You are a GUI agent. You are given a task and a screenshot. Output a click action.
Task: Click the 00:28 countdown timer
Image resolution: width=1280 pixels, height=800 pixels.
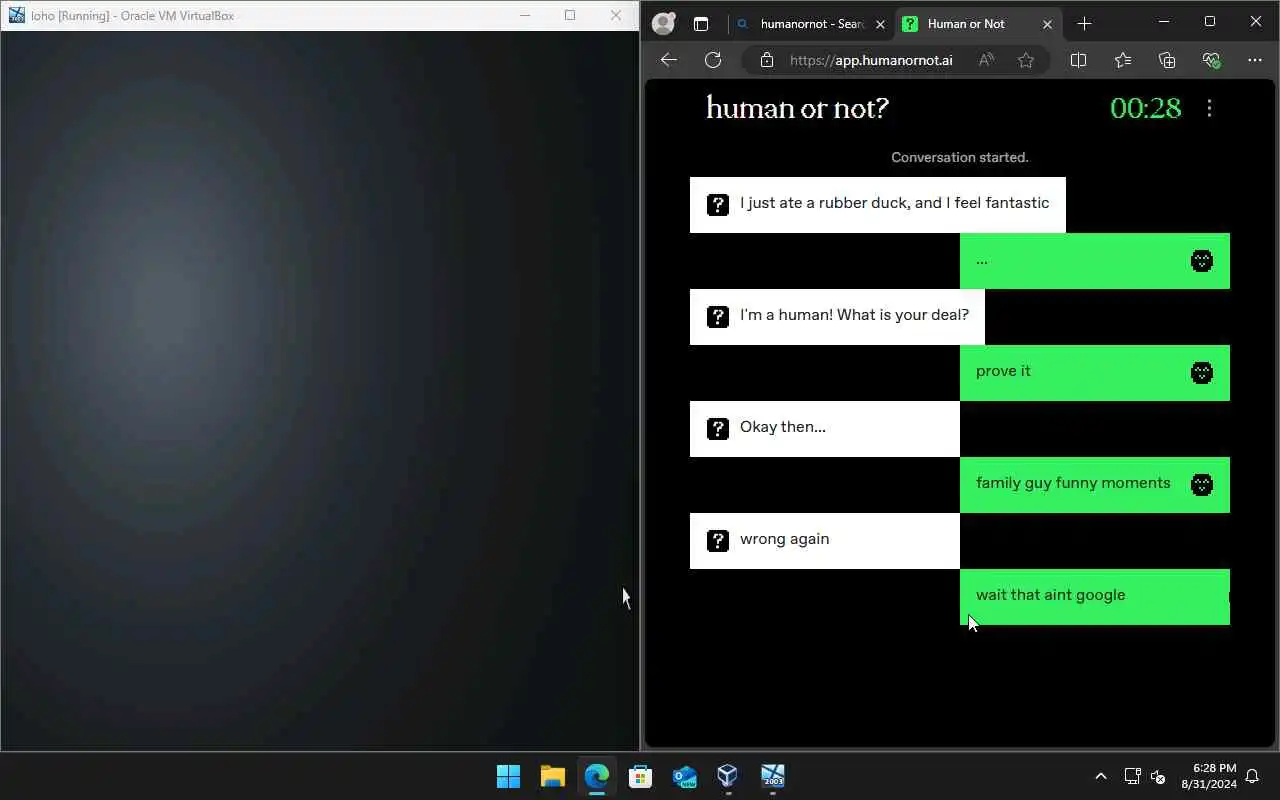click(1146, 108)
